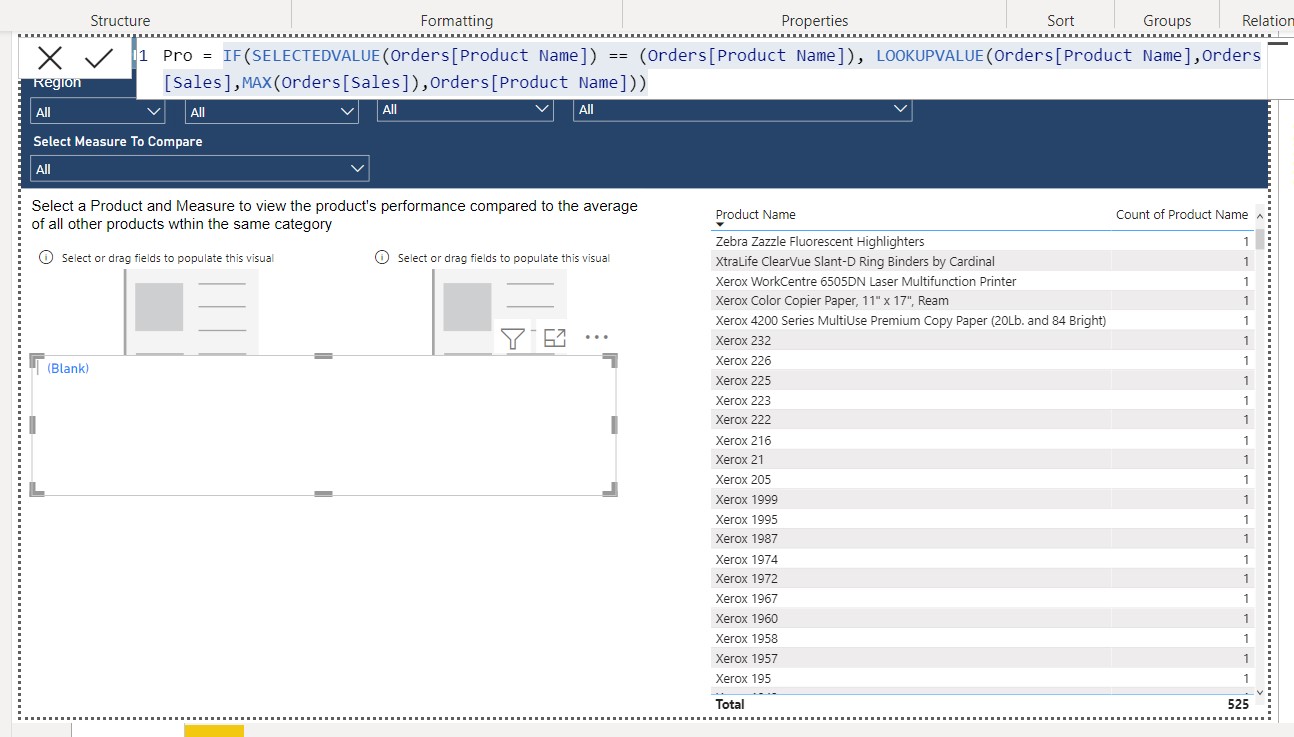This screenshot has height=737, width=1294.
Task: Sort by Count of Product Name header
Action: coord(1182,215)
